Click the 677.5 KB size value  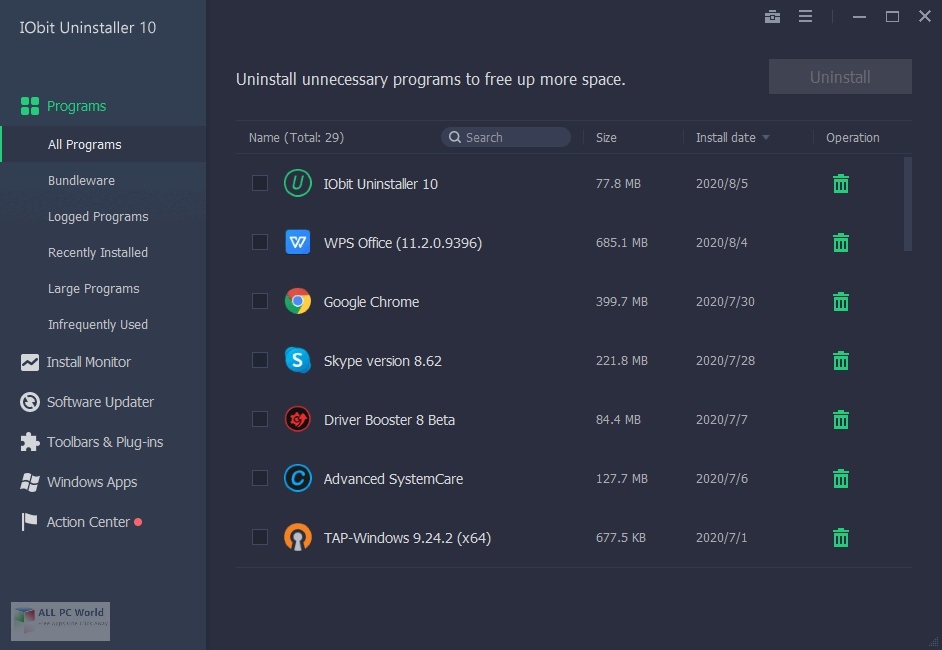click(x=621, y=538)
